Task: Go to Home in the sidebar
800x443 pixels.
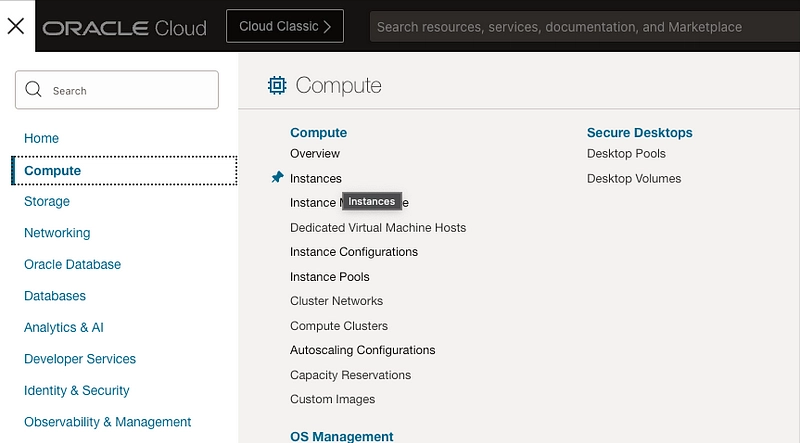Action: pos(41,138)
